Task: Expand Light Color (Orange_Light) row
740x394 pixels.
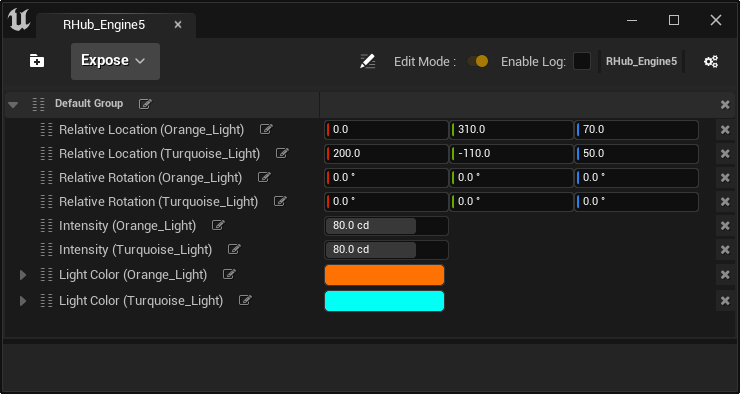Action: pos(23,275)
